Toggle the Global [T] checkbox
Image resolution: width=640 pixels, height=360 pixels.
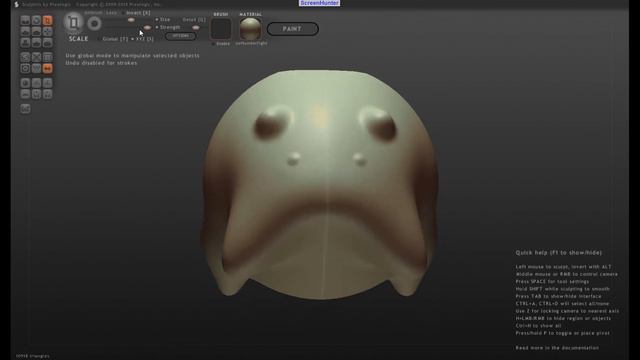(x=113, y=39)
